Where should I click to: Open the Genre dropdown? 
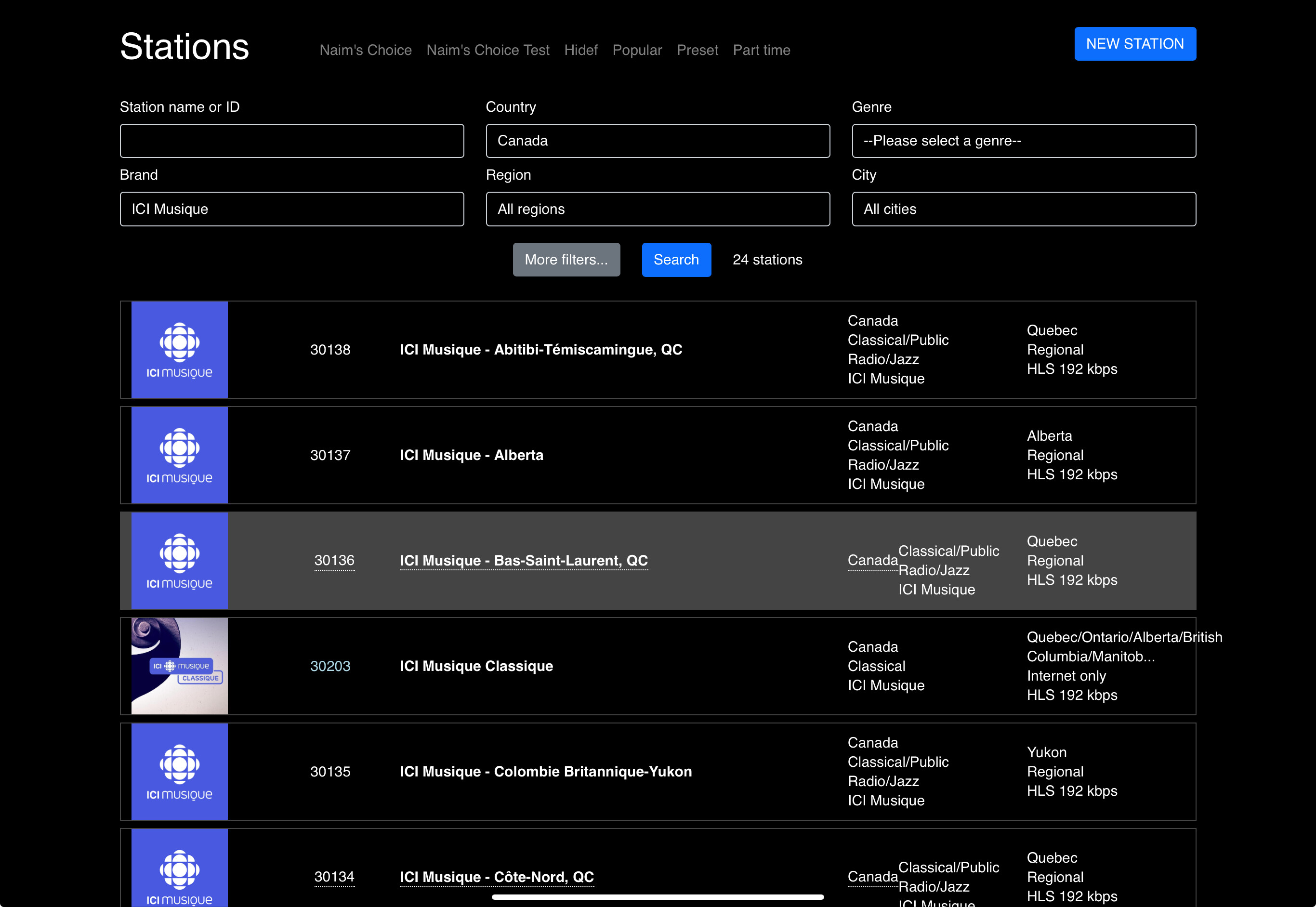click(x=1023, y=141)
